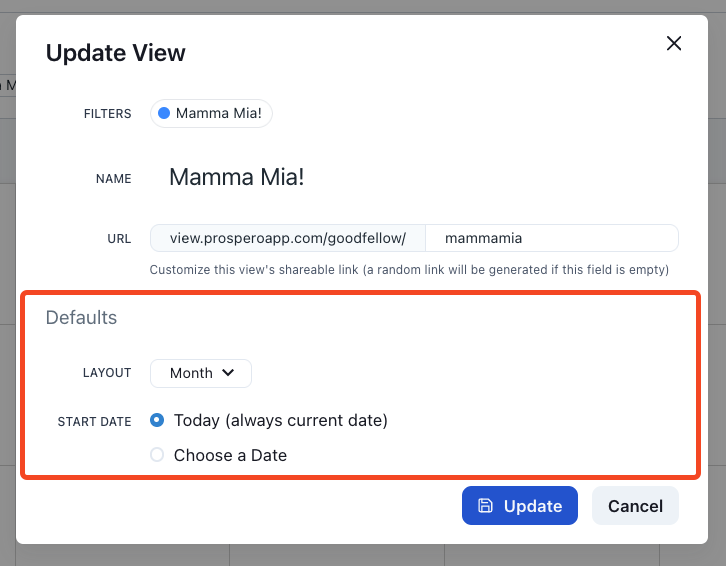
Task: Click the "Choose a Date" label text
Action: pyautogui.click(x=230, y=455)
